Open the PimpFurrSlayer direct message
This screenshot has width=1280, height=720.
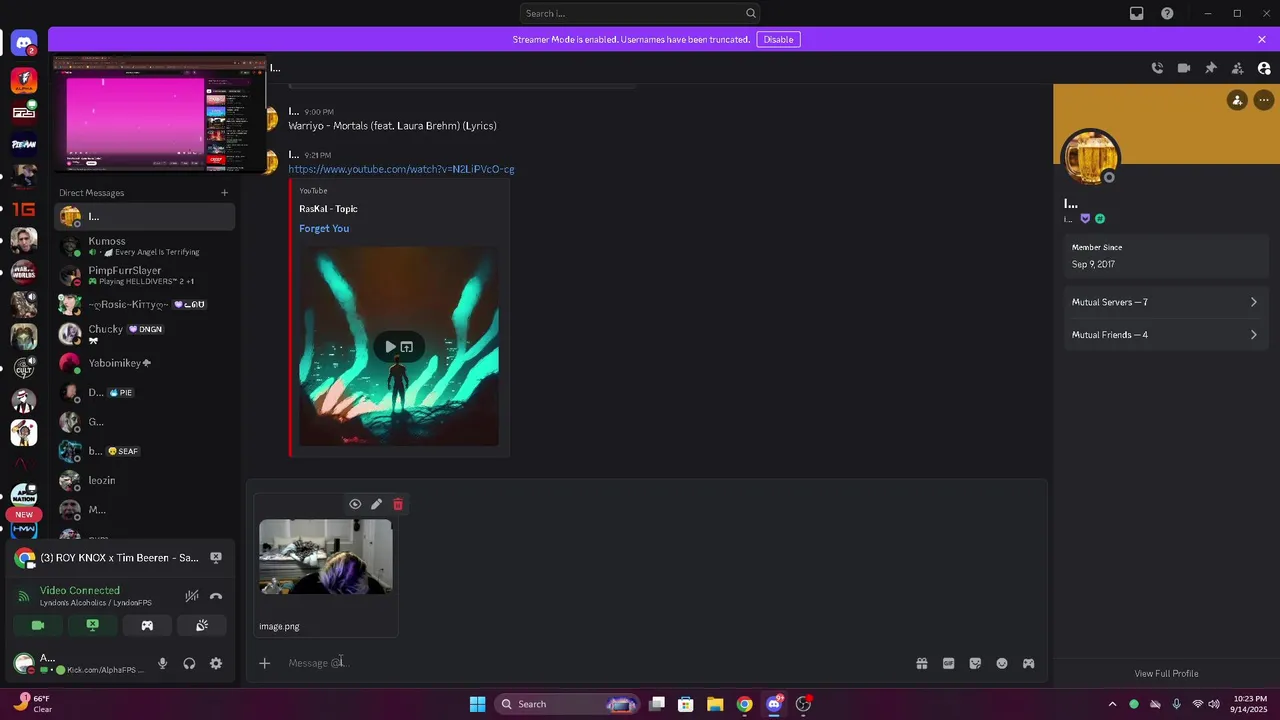click(145, 275)
